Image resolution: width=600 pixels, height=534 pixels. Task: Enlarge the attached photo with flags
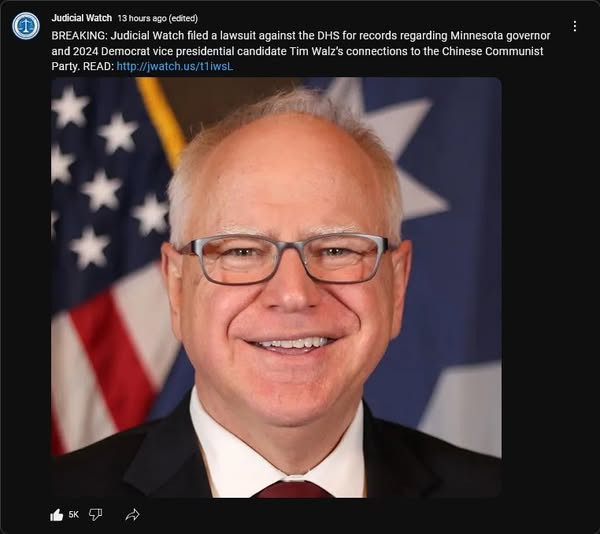tap(276, 287)
